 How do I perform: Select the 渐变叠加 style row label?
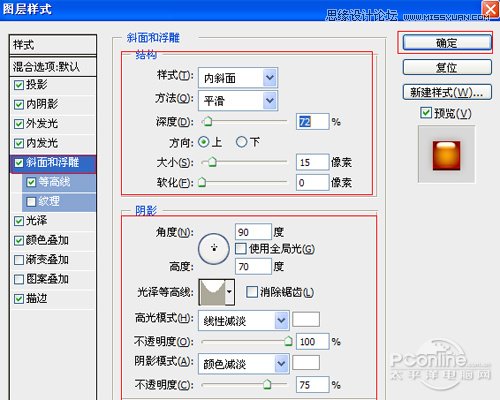pyautogui.click(x=47, y=259)
